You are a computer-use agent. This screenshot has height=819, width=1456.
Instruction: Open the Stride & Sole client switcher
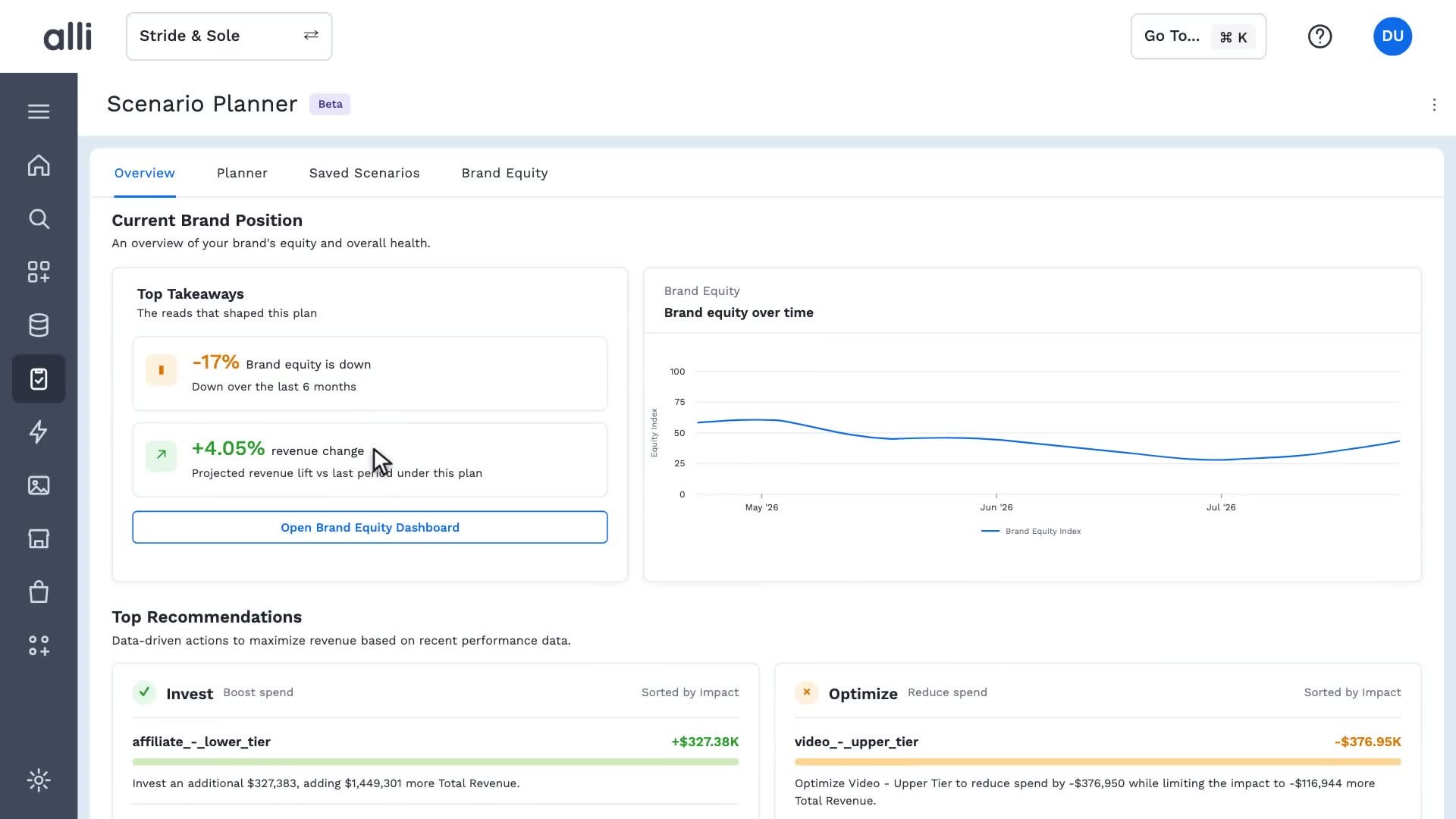pos(229,36)
